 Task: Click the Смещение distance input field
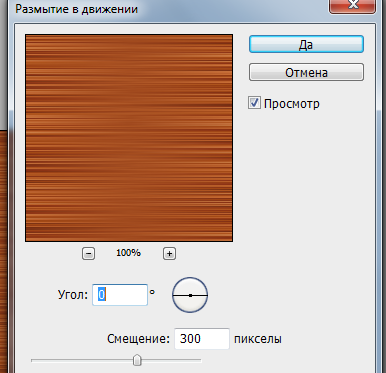coord(202,339)
